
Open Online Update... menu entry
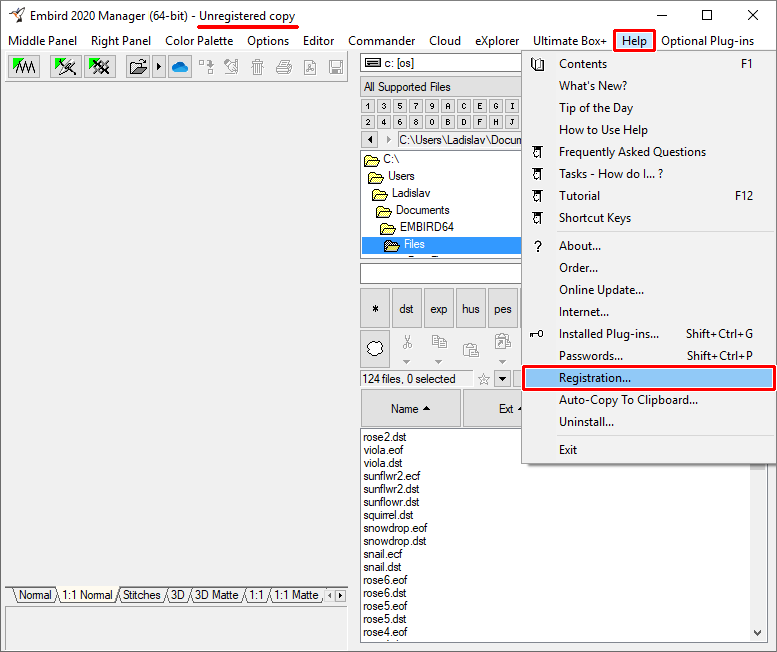[x=649, y=290]
